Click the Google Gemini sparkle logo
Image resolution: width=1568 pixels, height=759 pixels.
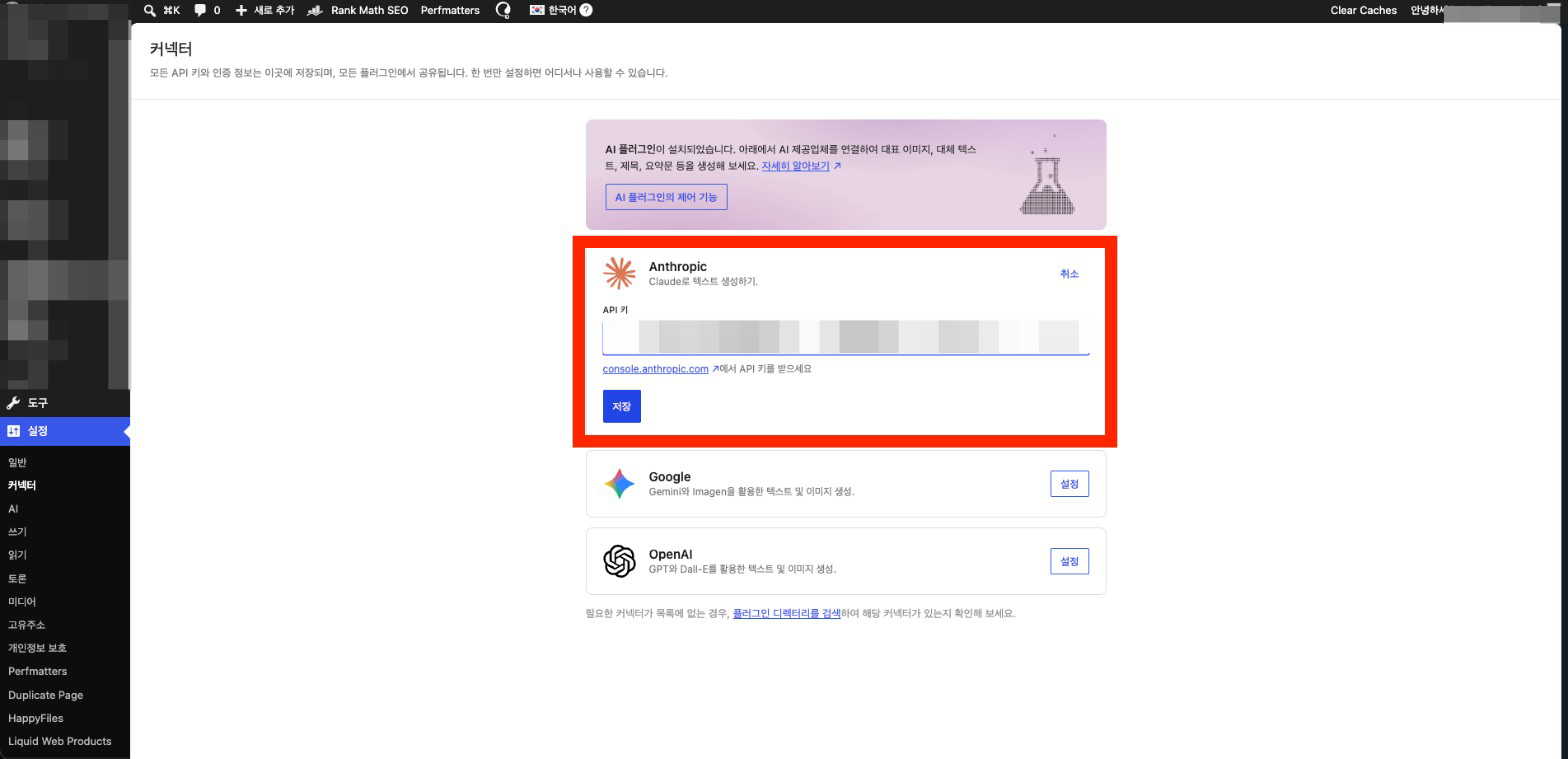(x=619, y=484)
